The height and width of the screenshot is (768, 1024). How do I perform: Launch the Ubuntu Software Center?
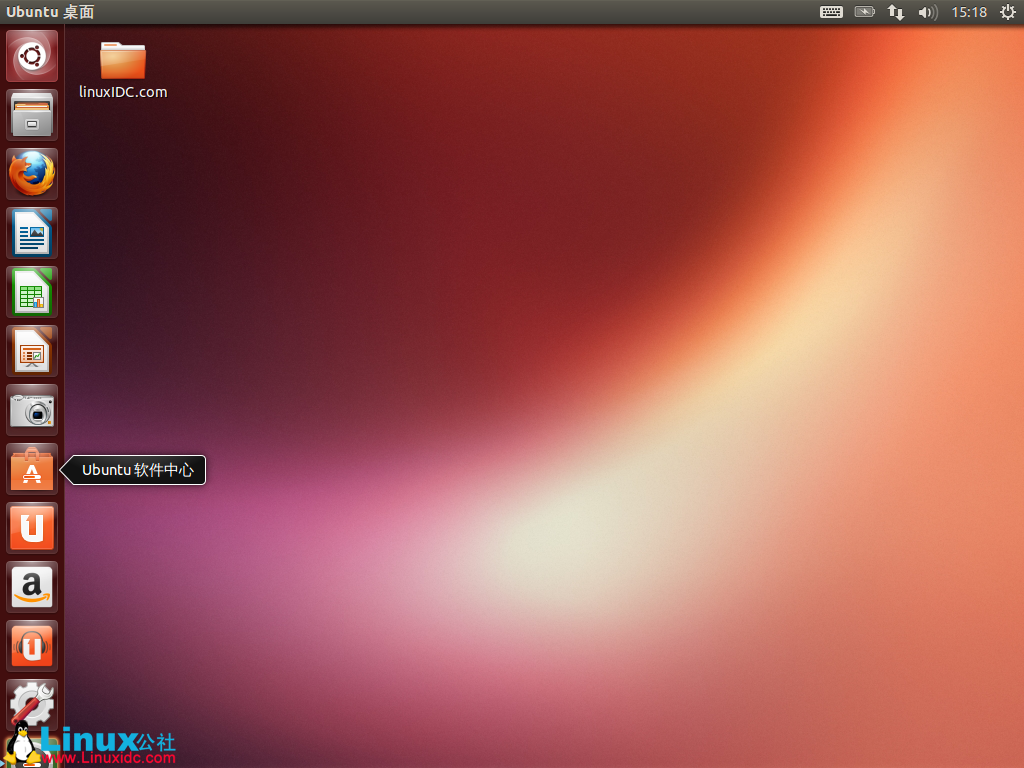click(31, 468)
